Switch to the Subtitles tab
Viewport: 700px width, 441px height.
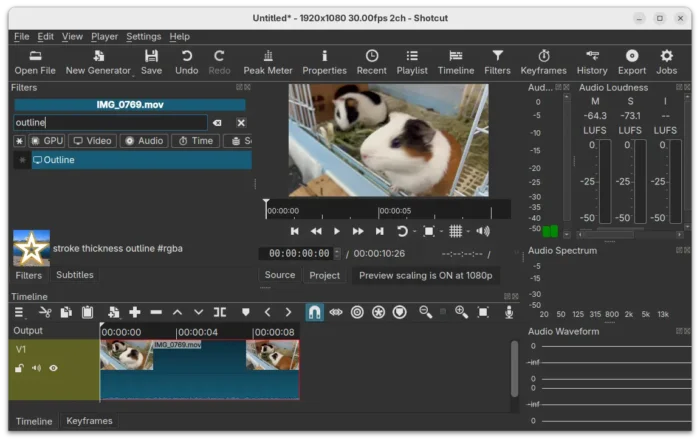[x=75, y=275]
